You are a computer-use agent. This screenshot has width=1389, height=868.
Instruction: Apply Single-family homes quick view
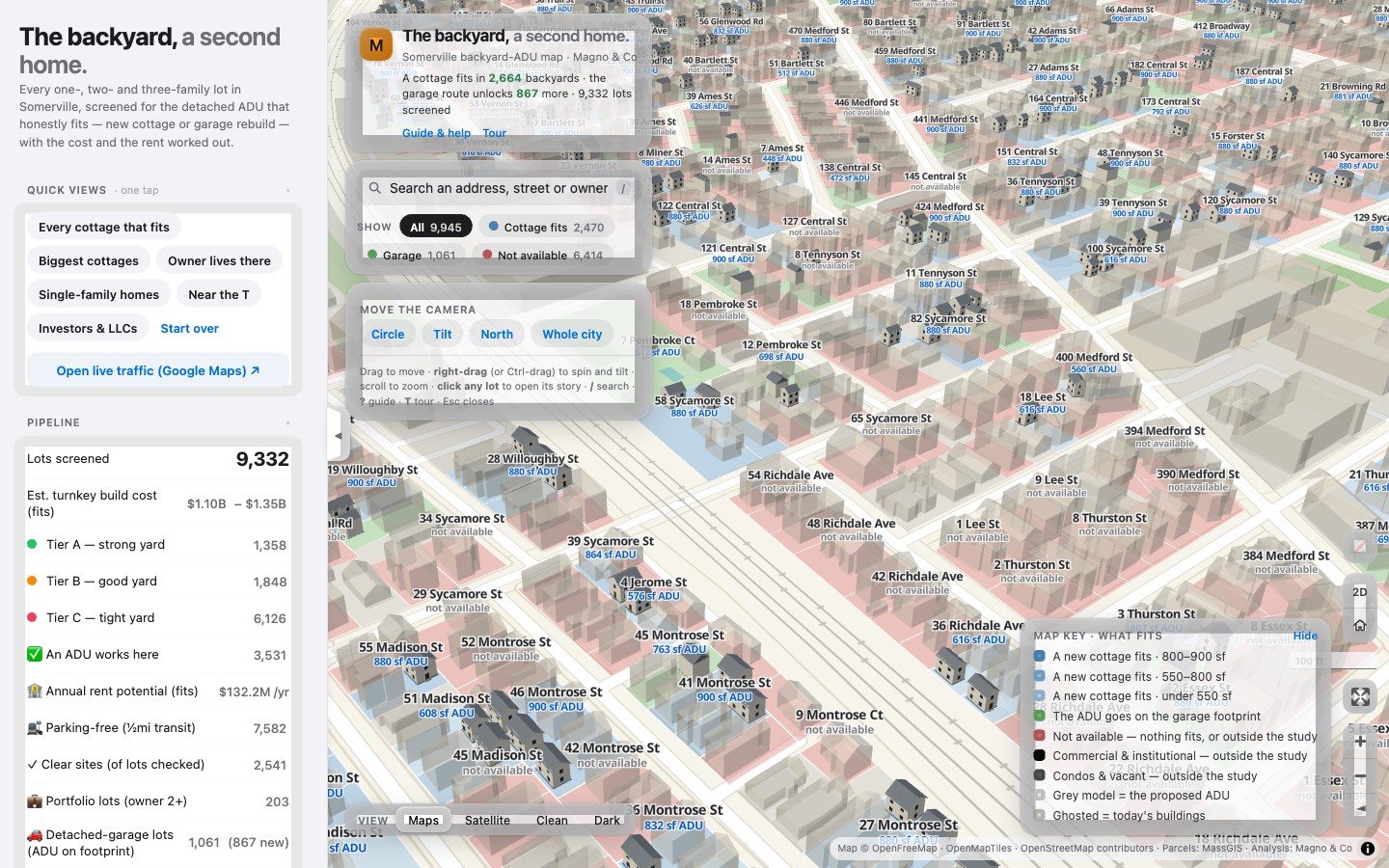click(x=99, y=294)
